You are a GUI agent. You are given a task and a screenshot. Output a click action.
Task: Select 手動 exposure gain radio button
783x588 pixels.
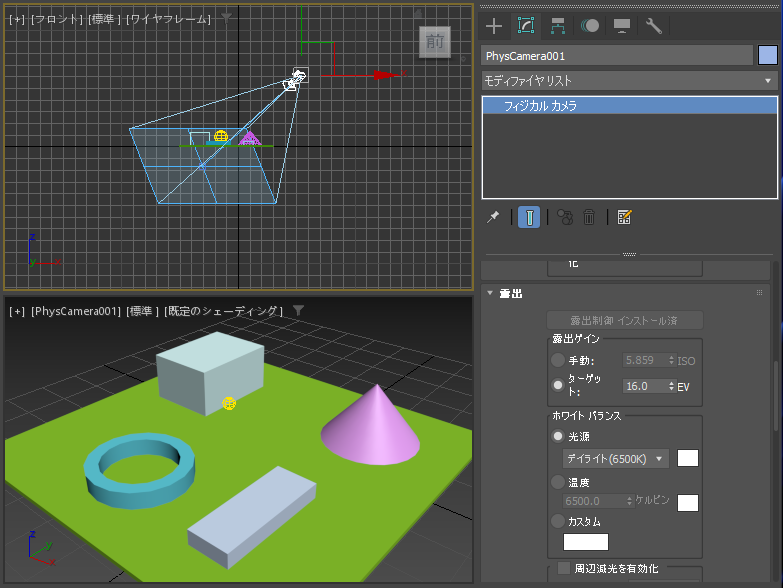[558, 360]
